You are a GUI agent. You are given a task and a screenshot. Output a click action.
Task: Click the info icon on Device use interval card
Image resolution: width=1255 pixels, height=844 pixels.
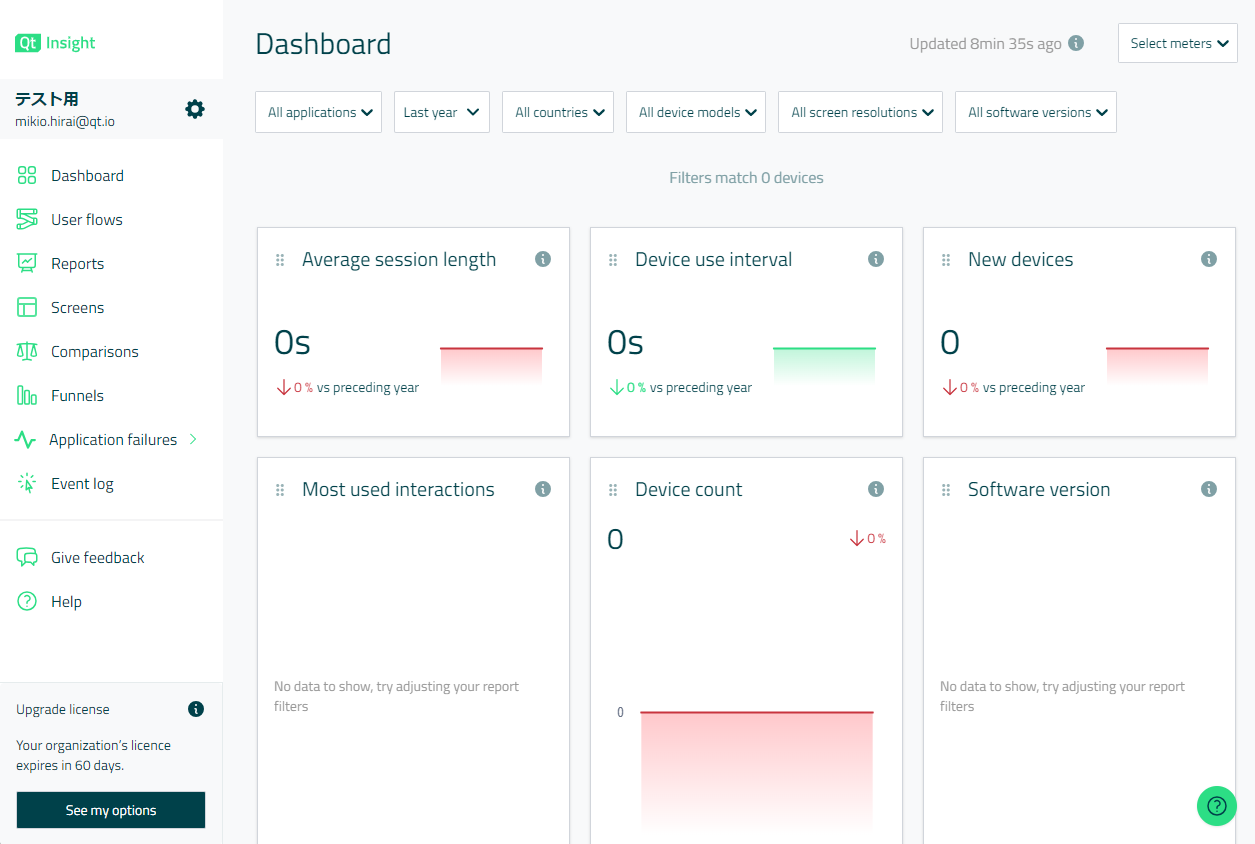point(876,259)
